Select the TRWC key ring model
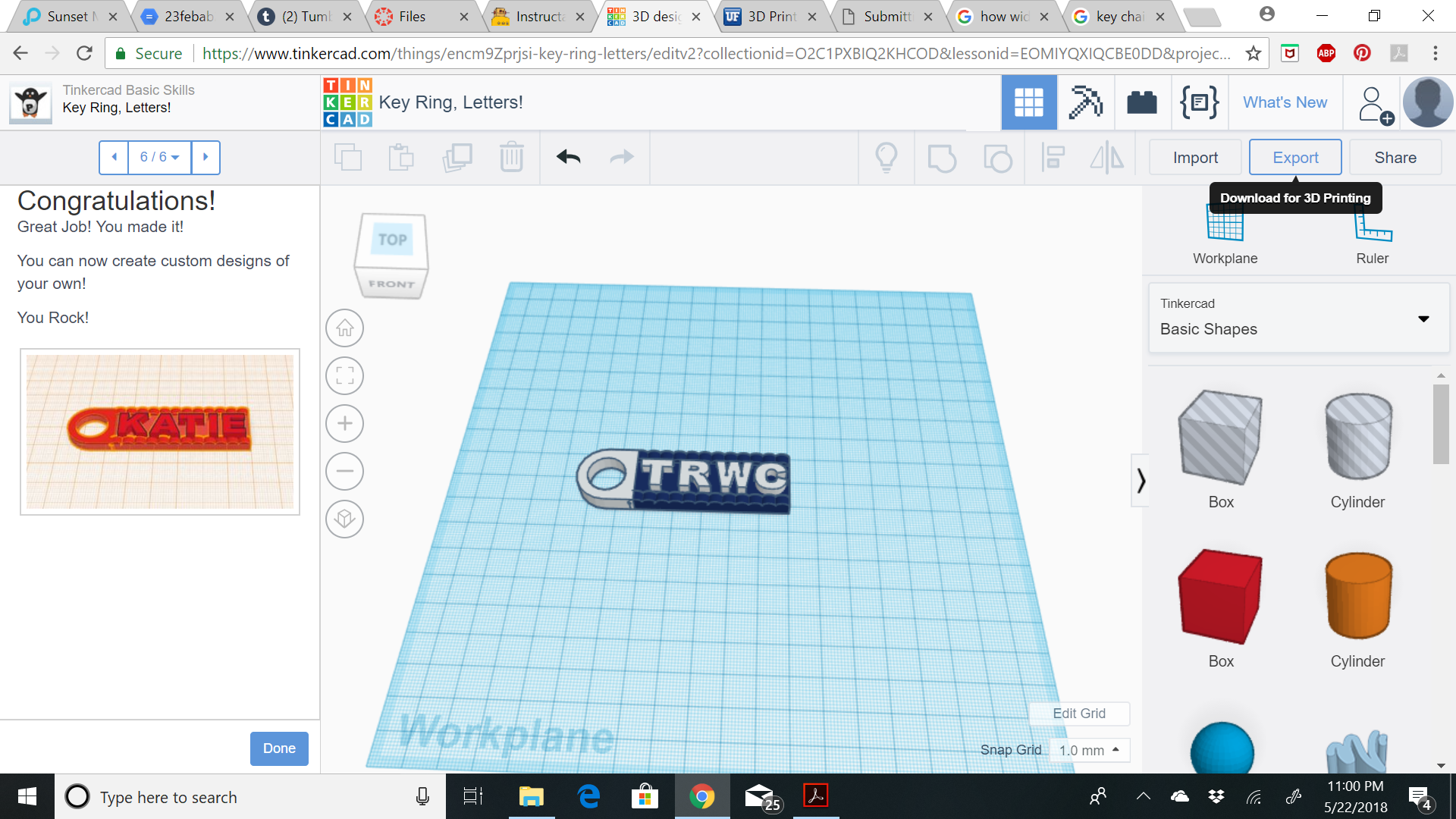1456x819 pixels. click(x=684, y=482)
